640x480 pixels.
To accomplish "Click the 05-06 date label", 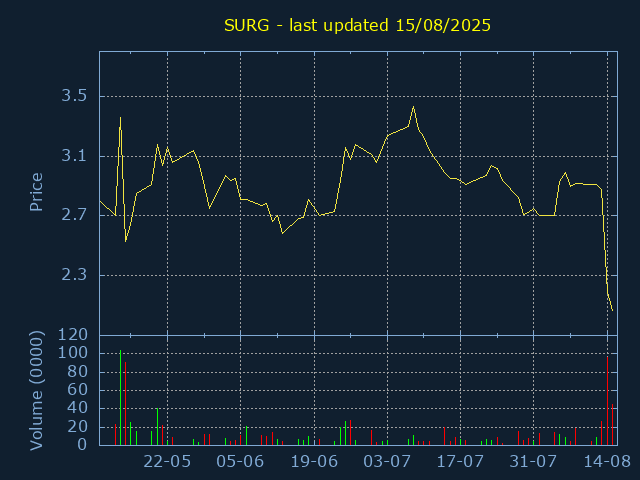I will point(240,462).
